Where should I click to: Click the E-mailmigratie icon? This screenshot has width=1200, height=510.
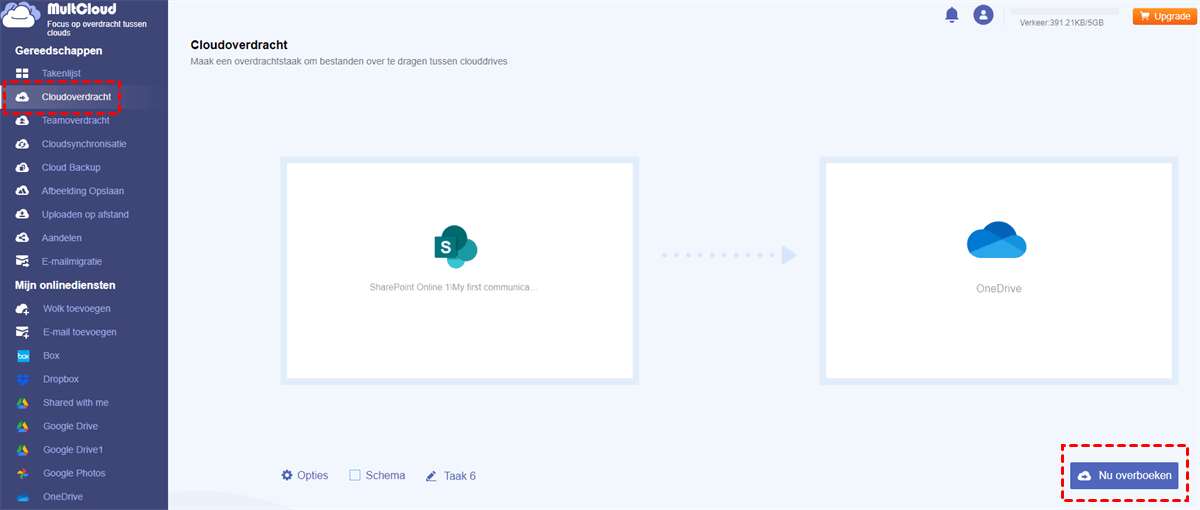pos(22,261)
